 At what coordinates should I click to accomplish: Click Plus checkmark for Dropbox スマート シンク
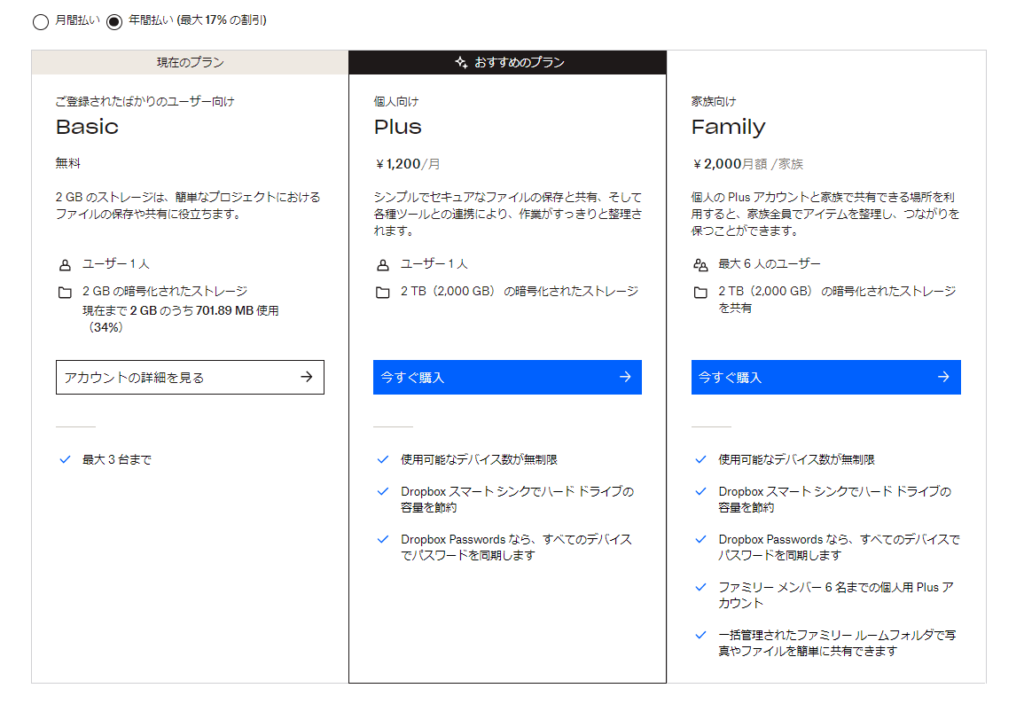[383, 492]
